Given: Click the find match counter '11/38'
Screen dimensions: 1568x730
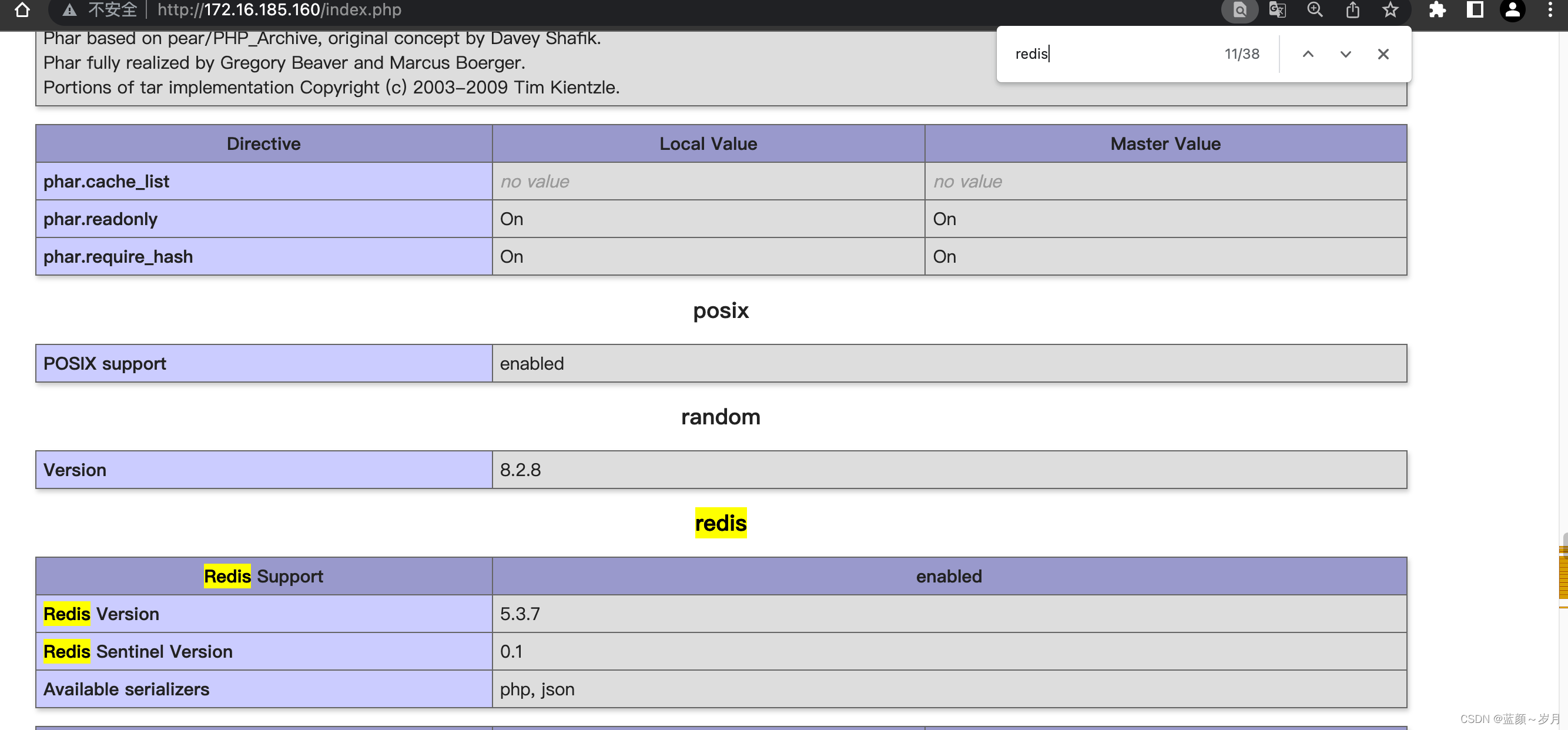Looking at the screenshot, I should [x=1242, y=54].
